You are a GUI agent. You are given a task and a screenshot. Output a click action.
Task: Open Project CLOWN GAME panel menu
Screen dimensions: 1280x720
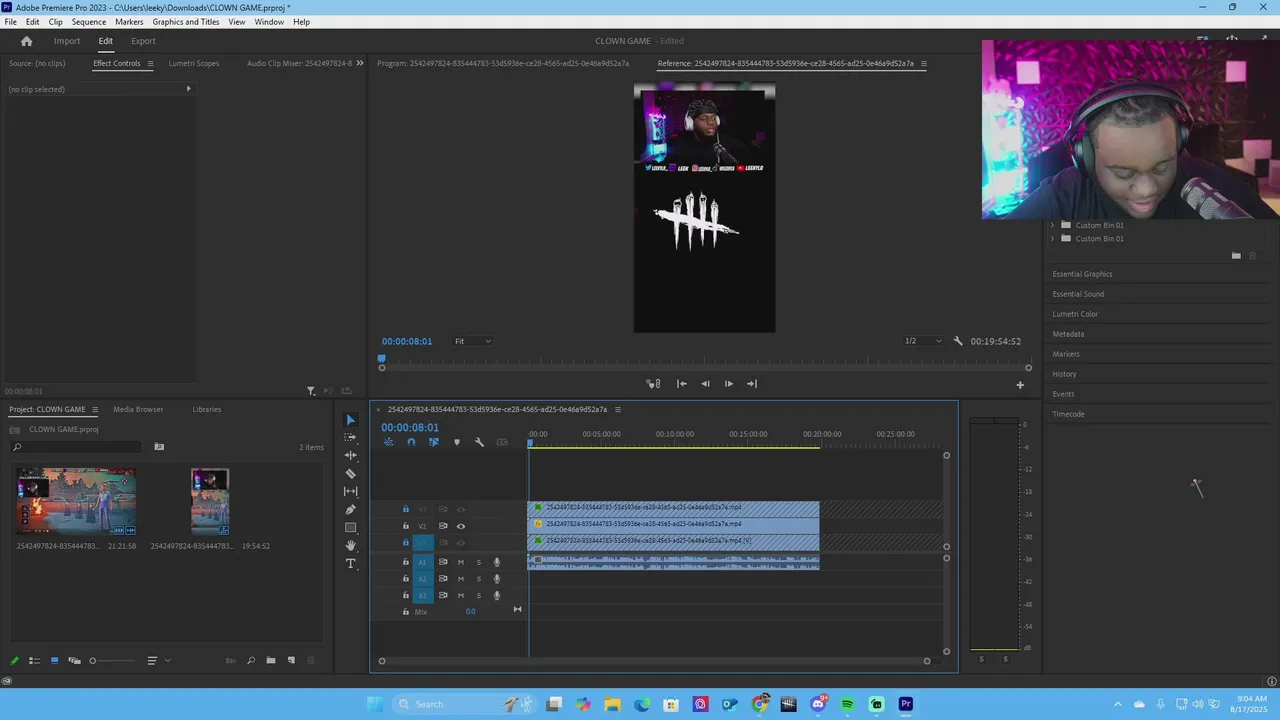[95, 410]
